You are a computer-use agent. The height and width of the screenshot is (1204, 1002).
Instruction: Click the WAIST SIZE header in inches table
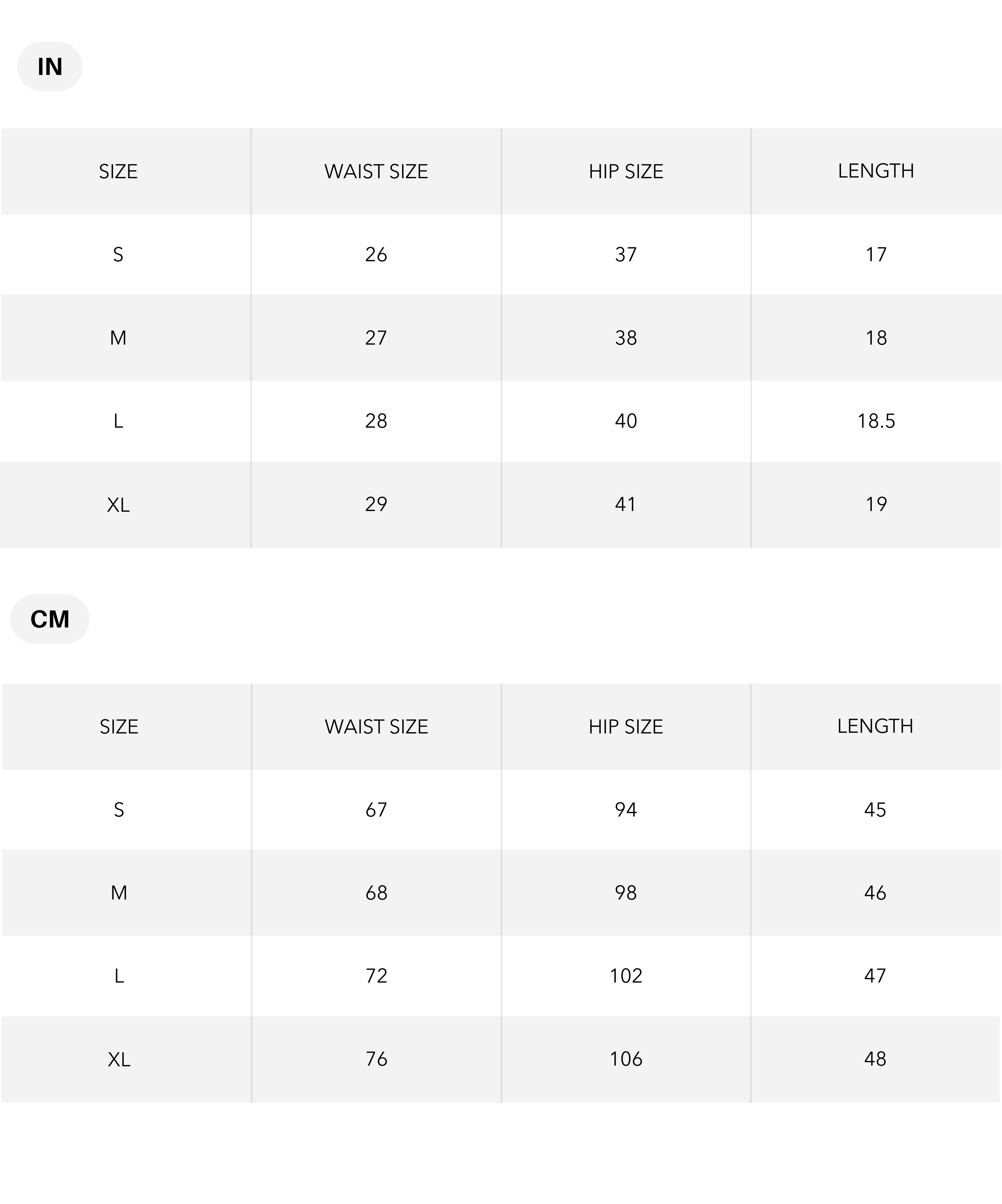point(376,171)
